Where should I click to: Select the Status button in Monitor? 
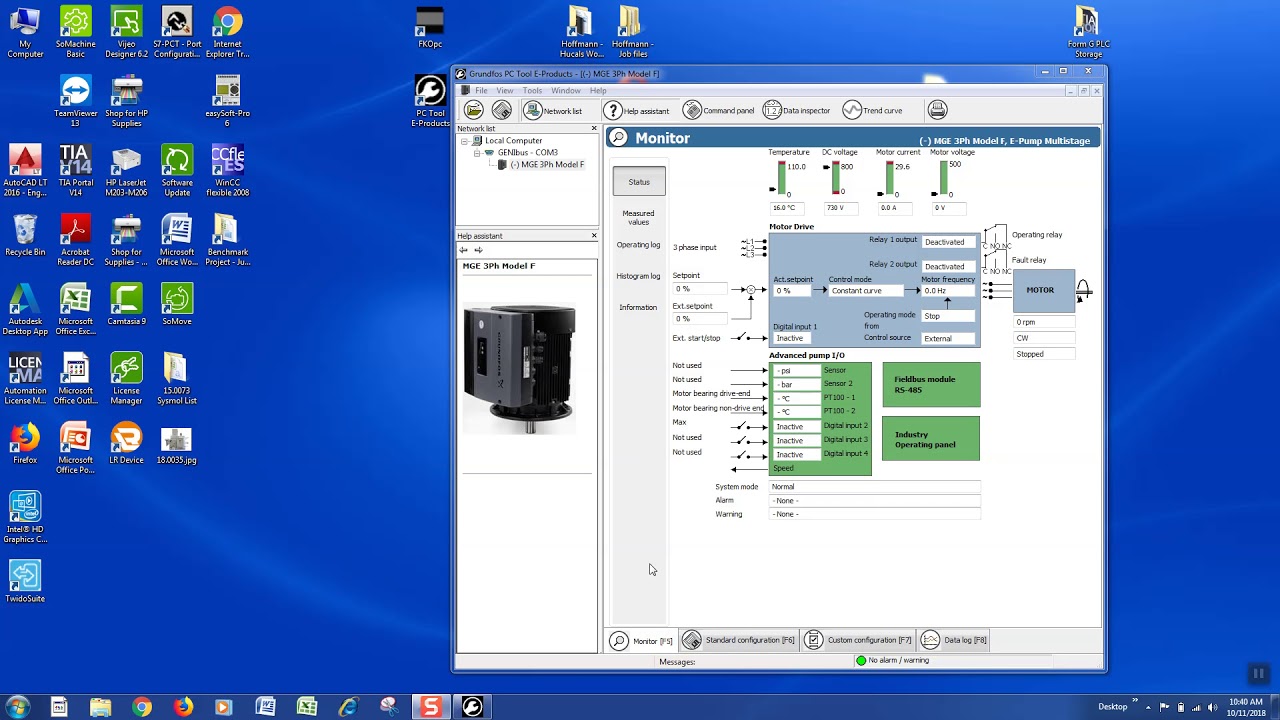coord(639,182)
